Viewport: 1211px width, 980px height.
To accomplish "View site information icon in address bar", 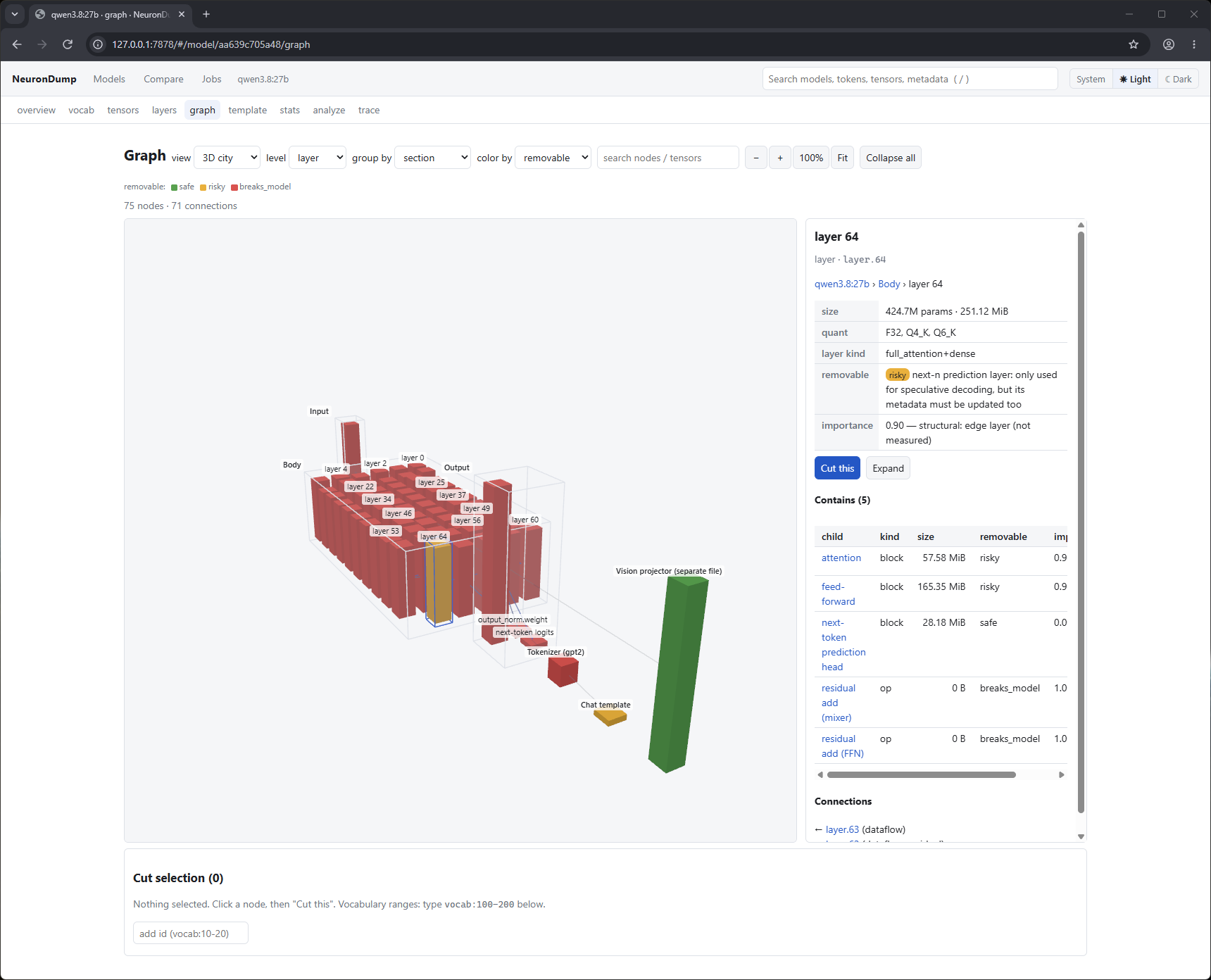I will click(x=98, y=44).
